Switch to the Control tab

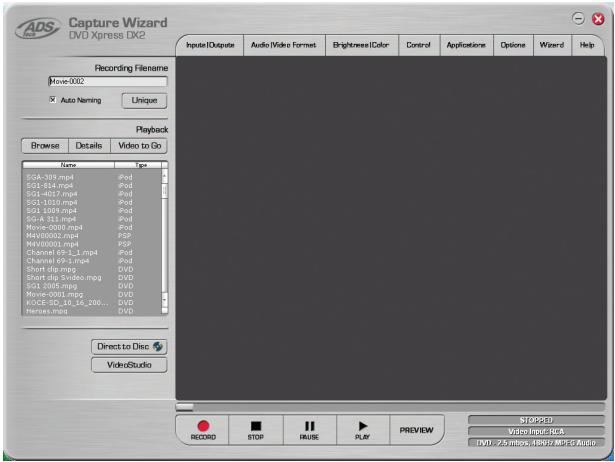pyautogui.click(x=418, y=45)
